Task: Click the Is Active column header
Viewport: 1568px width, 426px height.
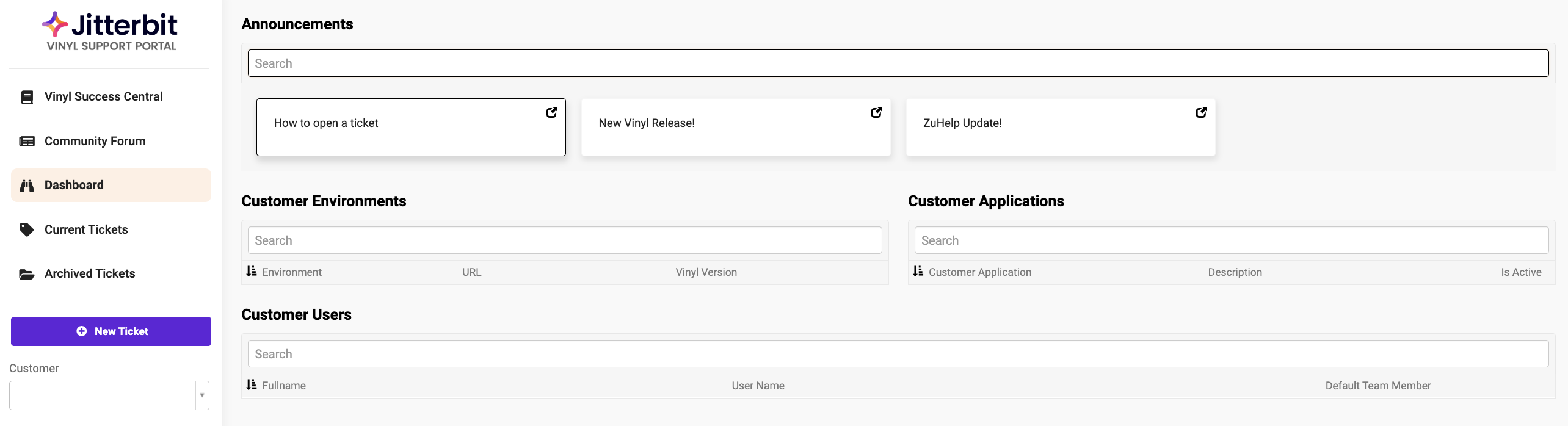Action: point(1521,273)
